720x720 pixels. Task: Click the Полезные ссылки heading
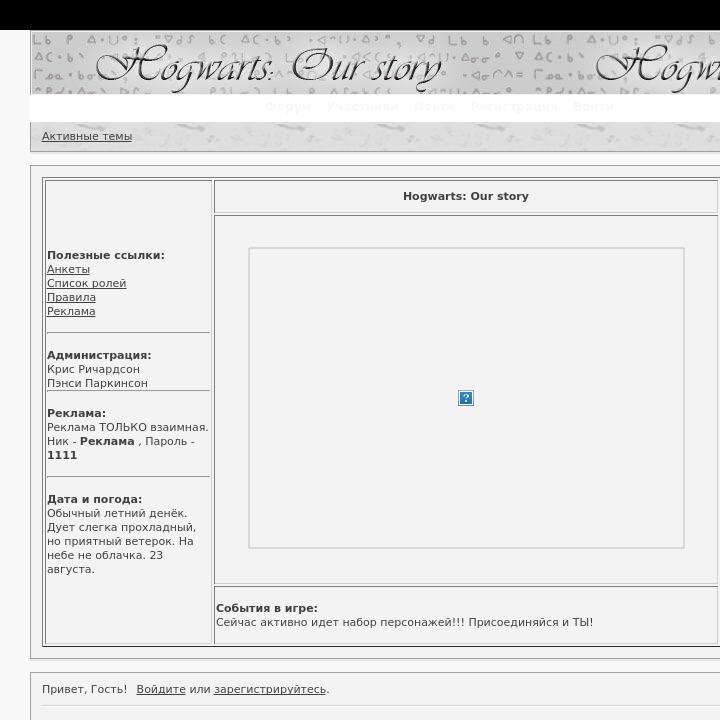(106, 255)
